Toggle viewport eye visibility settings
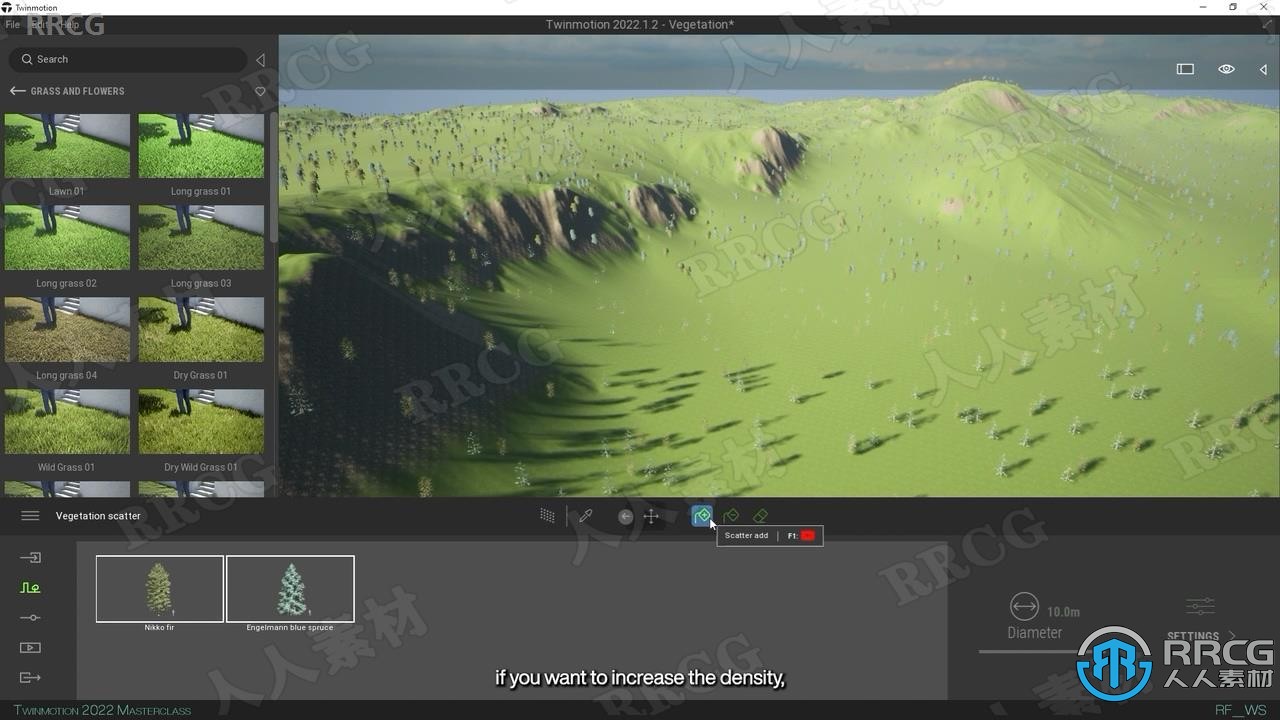The height and width of the screenshot is (720, 1280). pos(1226,69)
